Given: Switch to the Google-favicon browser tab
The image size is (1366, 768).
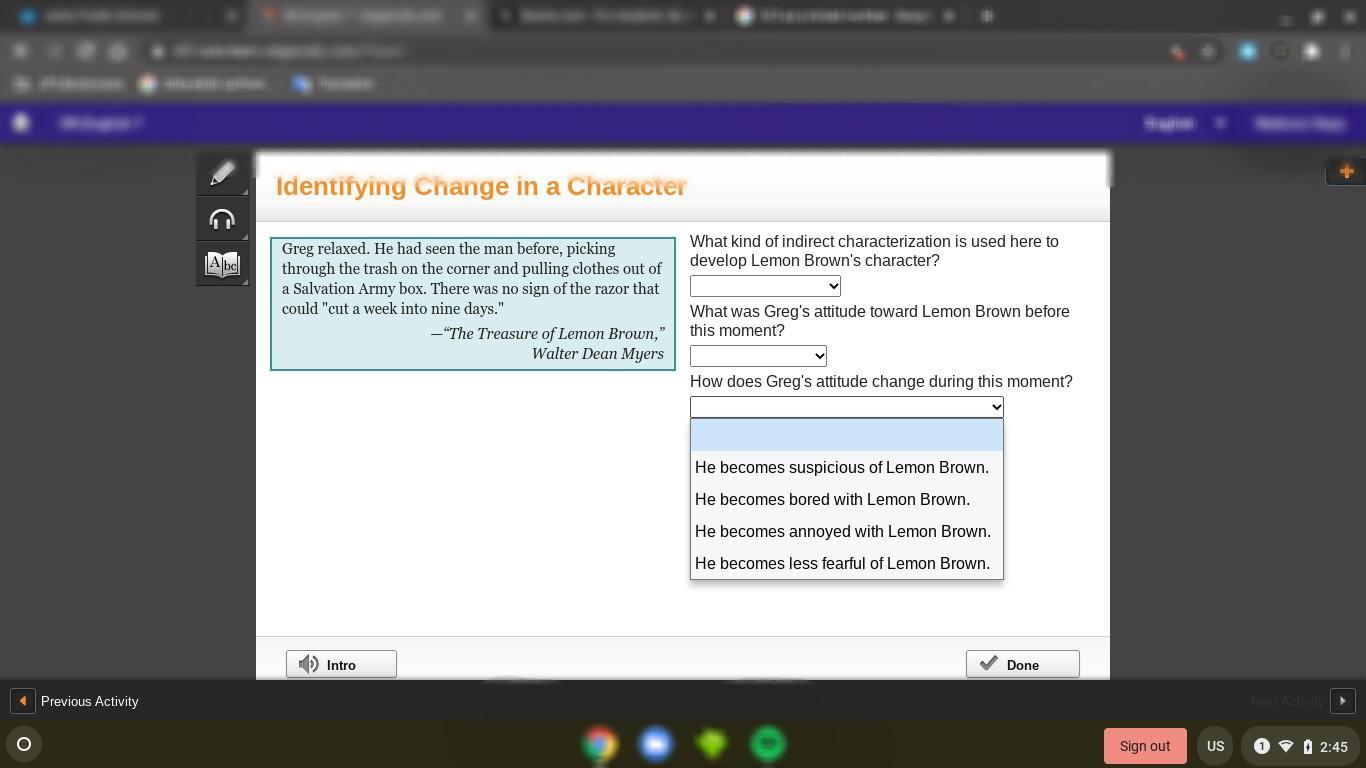Looking at the screenshot, I should [x=845, y=16].
